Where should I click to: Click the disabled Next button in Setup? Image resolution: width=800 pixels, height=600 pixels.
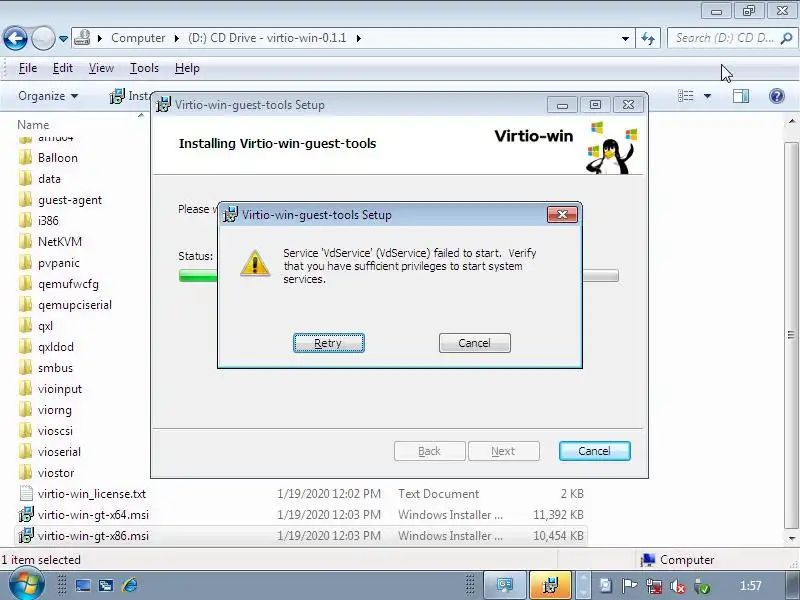(504, 451)
